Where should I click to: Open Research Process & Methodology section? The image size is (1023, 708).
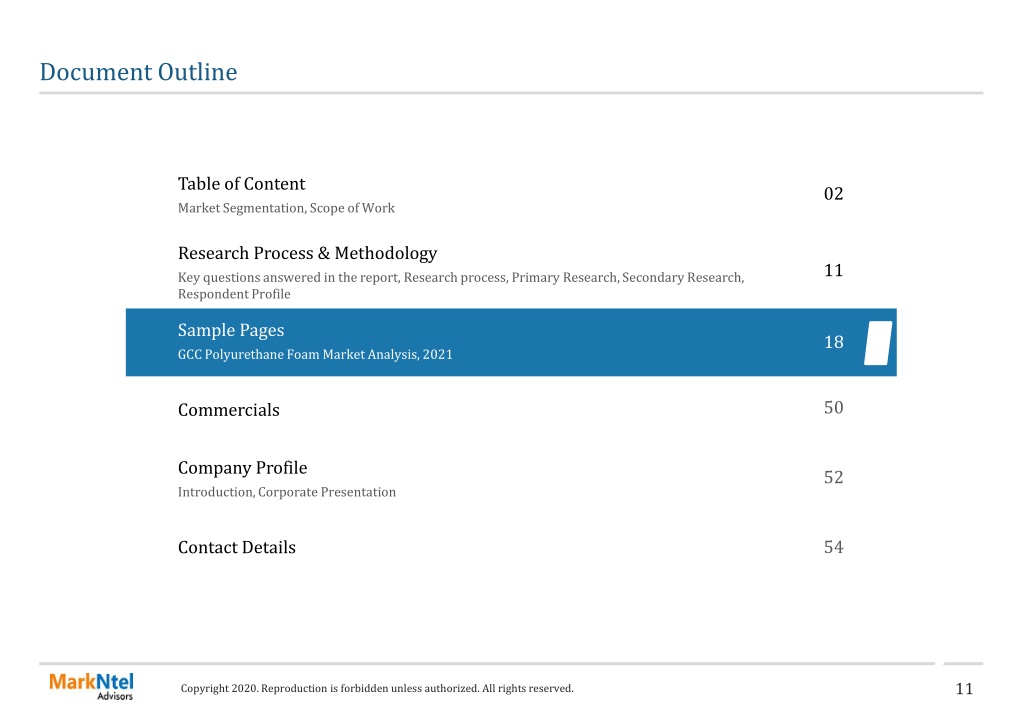[307, 253]
